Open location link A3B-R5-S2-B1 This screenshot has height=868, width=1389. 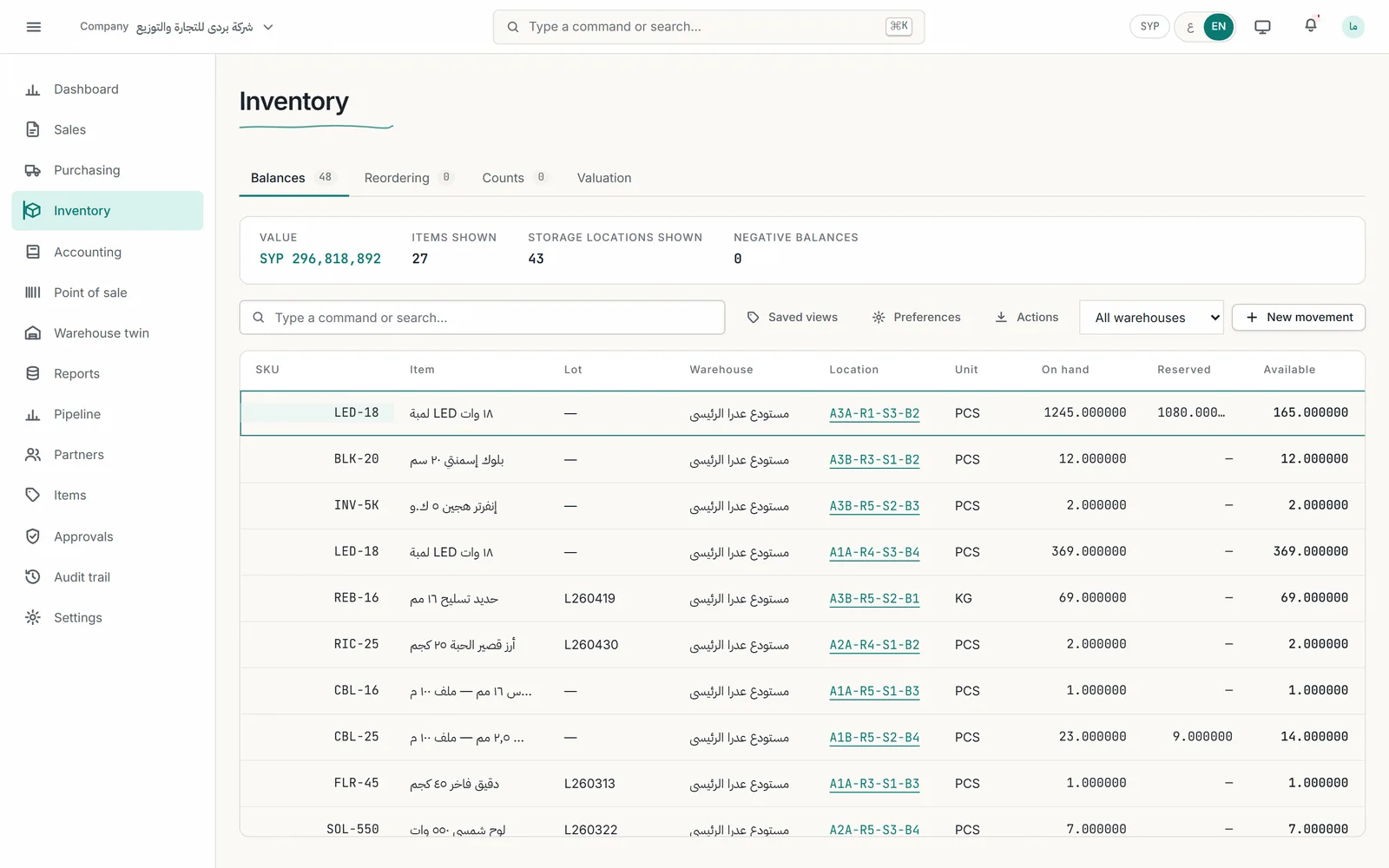[x=874, y=598]
